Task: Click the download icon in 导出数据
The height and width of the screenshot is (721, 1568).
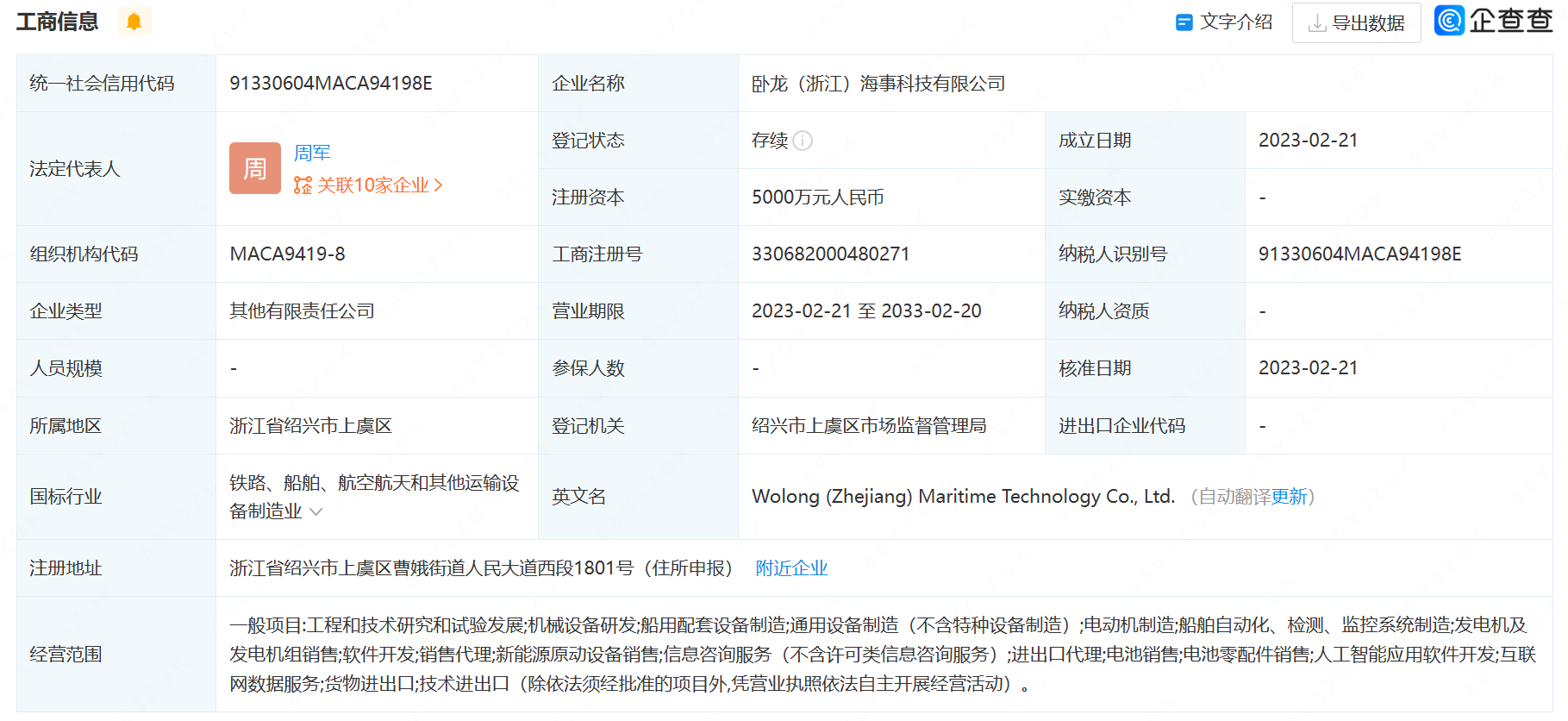Action: [x=1316, y=23]
